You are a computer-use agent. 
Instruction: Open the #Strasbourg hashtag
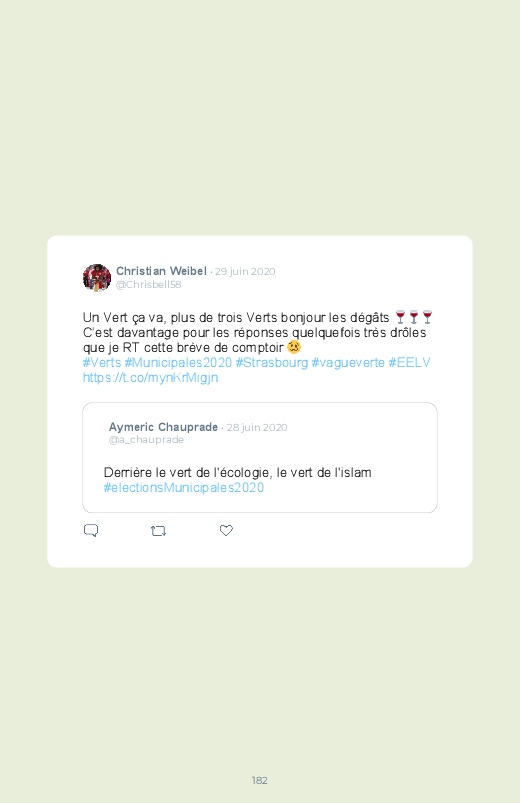point(272,363)
